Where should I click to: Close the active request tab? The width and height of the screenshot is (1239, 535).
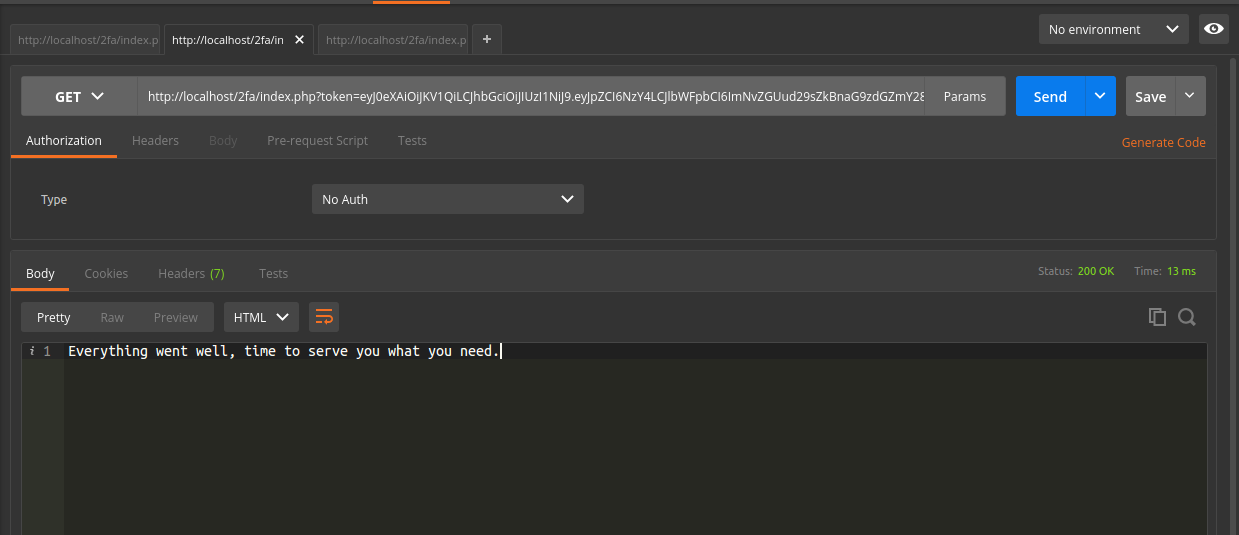coord(299,40)
